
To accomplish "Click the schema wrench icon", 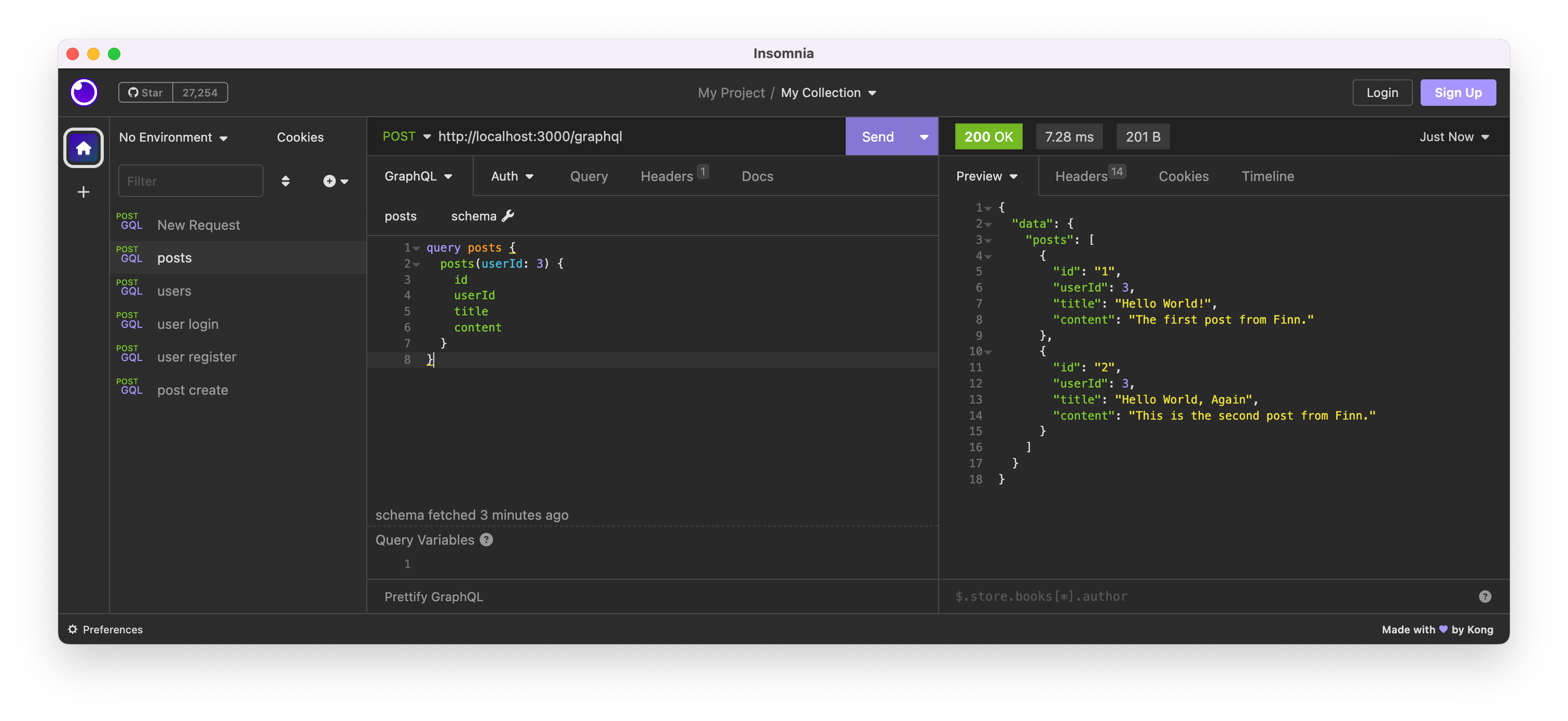I will (508, 216).
